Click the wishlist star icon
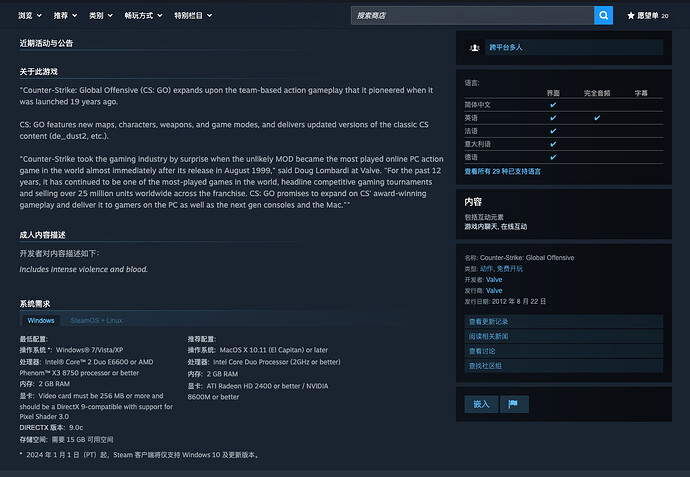 (631, 15)
